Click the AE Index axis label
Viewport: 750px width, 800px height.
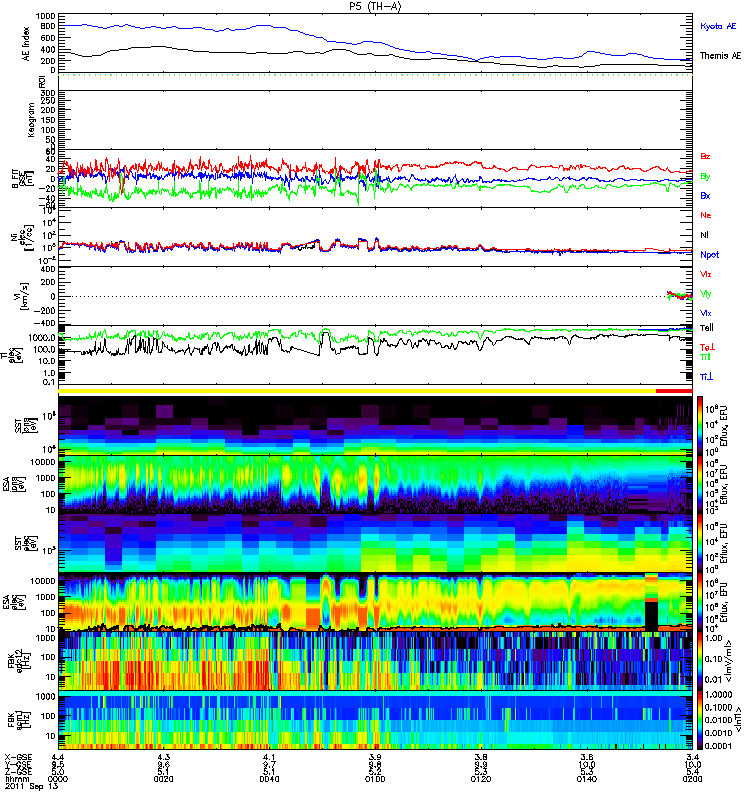coord(26,44)
